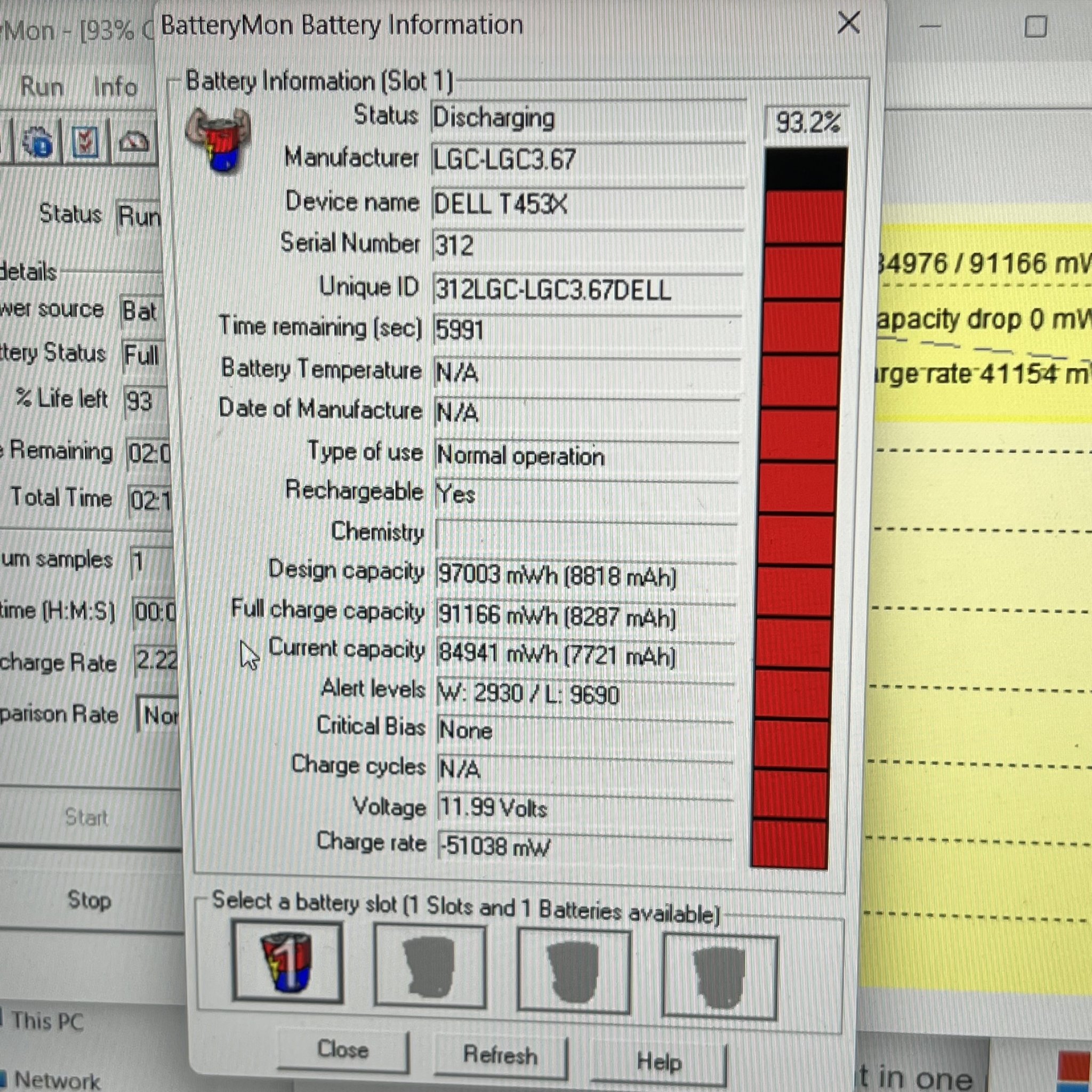Maximize the BatteryMon main window
1092x1092 pixels.
[1035, 26]
